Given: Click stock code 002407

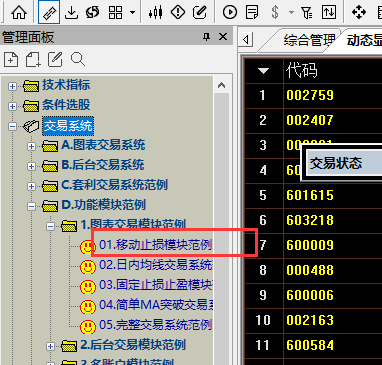Looking at the screenshot, I should click(310, 120).
